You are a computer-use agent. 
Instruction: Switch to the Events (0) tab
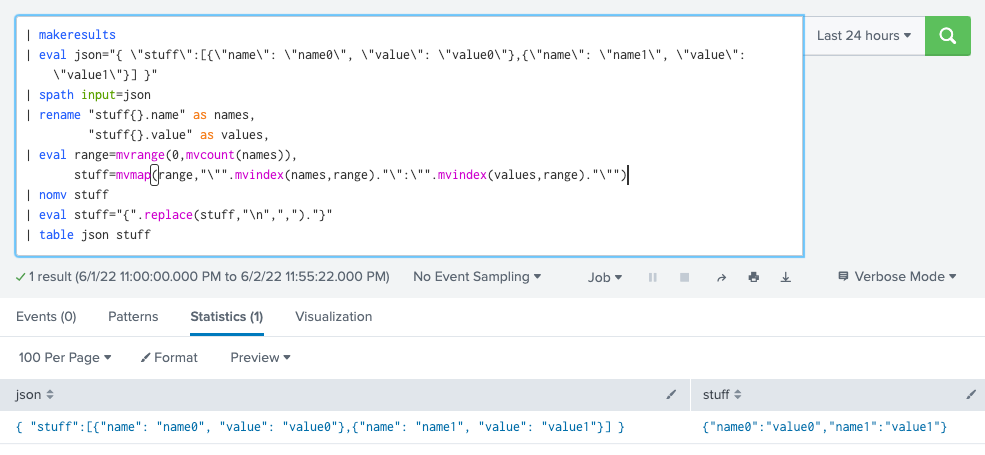pos(46,317)
